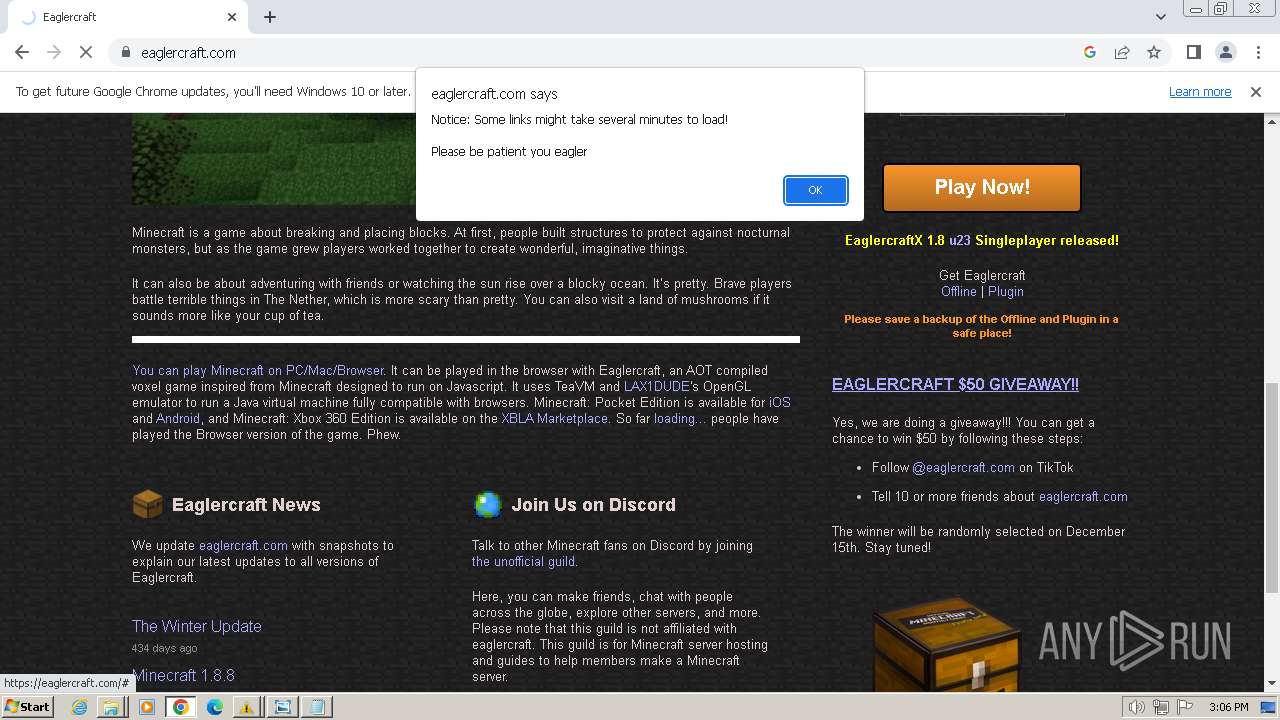Open the Learn more link in the info bar
This screenshot has height=720, width=1280.
point(1200,91)
